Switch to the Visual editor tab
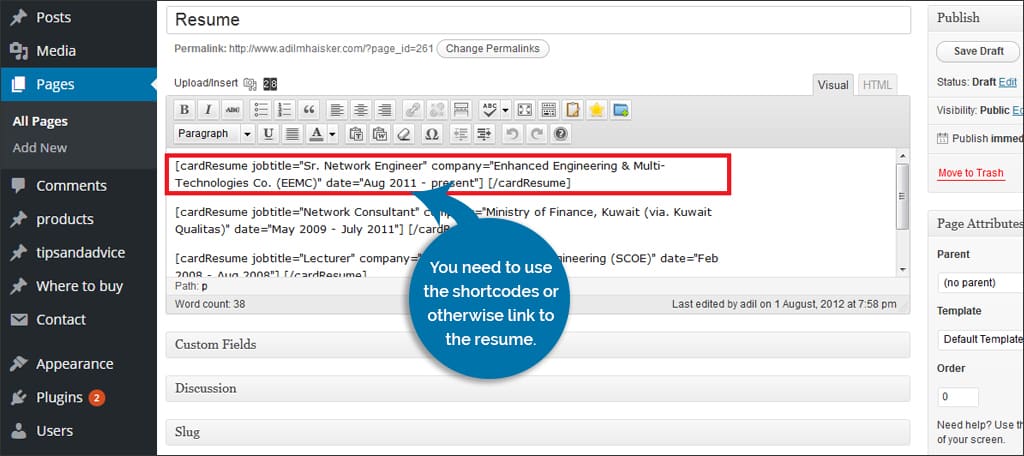1024x456 pixels. pyautogui.click(x=833, y=85)
